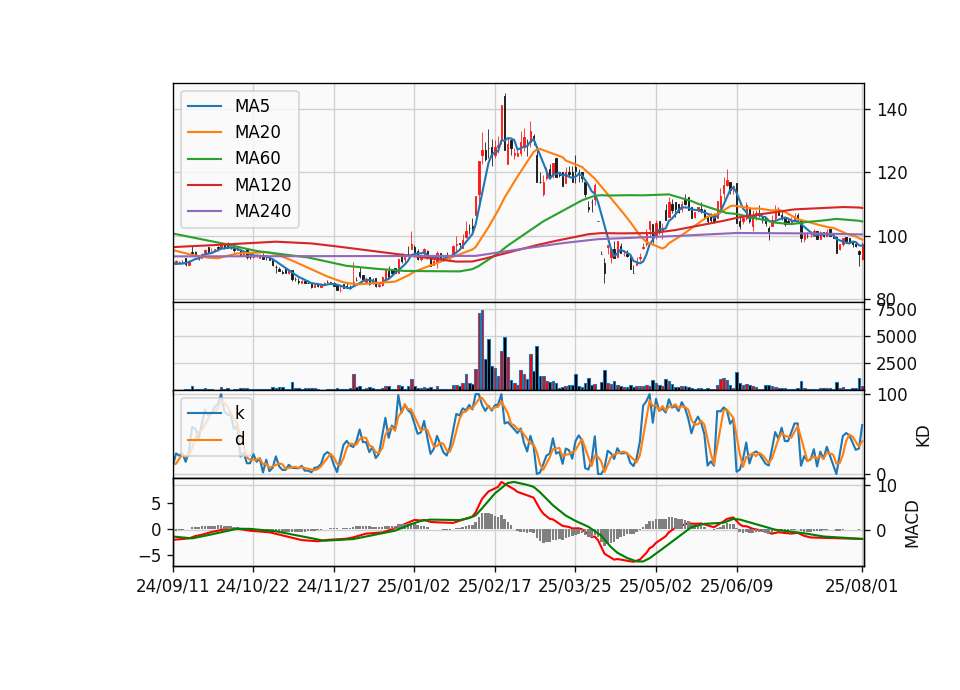
Task: Click the 25/01/02 date tick label
Action: (x=414, y=586)
